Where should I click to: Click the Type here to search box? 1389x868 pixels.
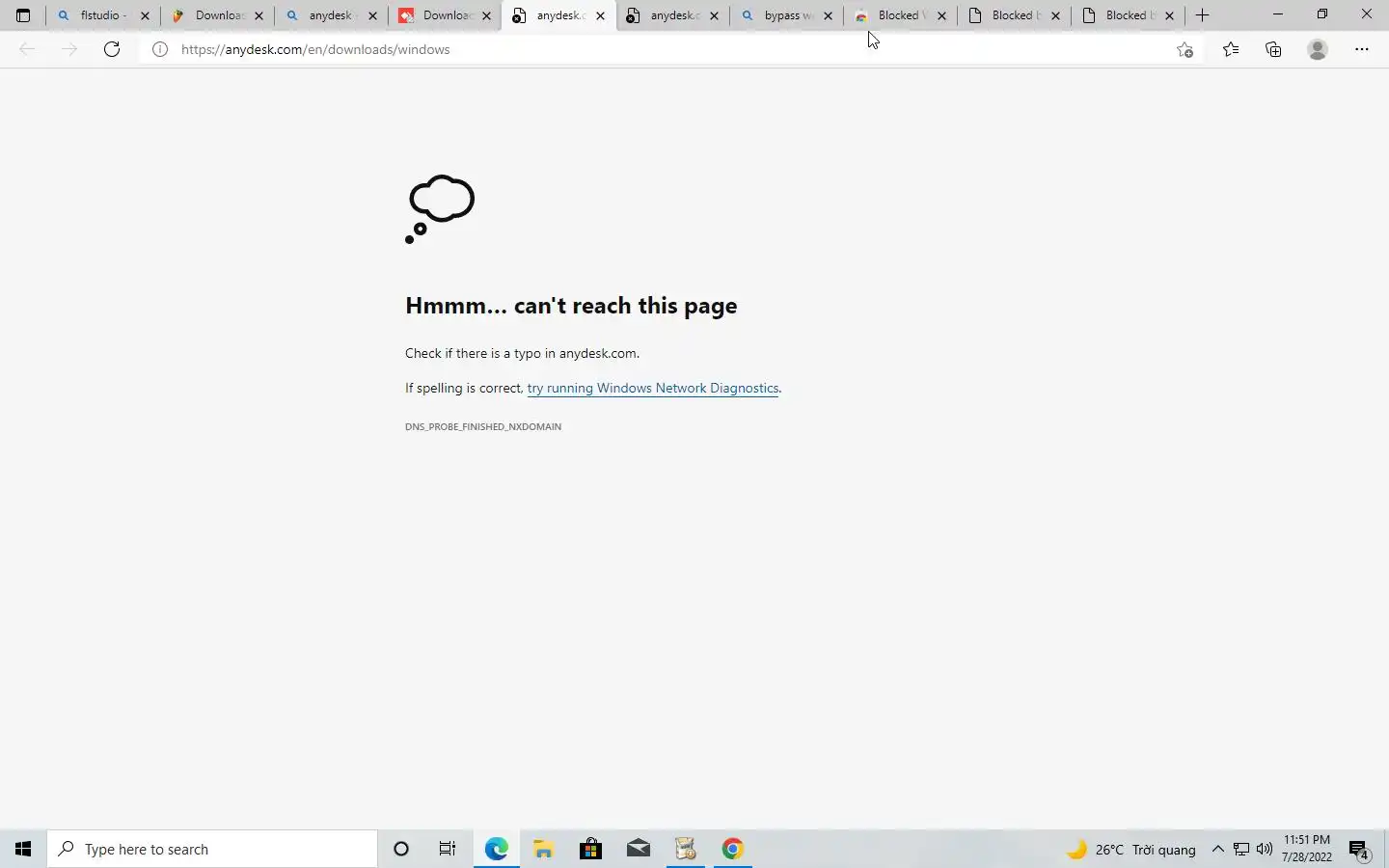(212, 849)
